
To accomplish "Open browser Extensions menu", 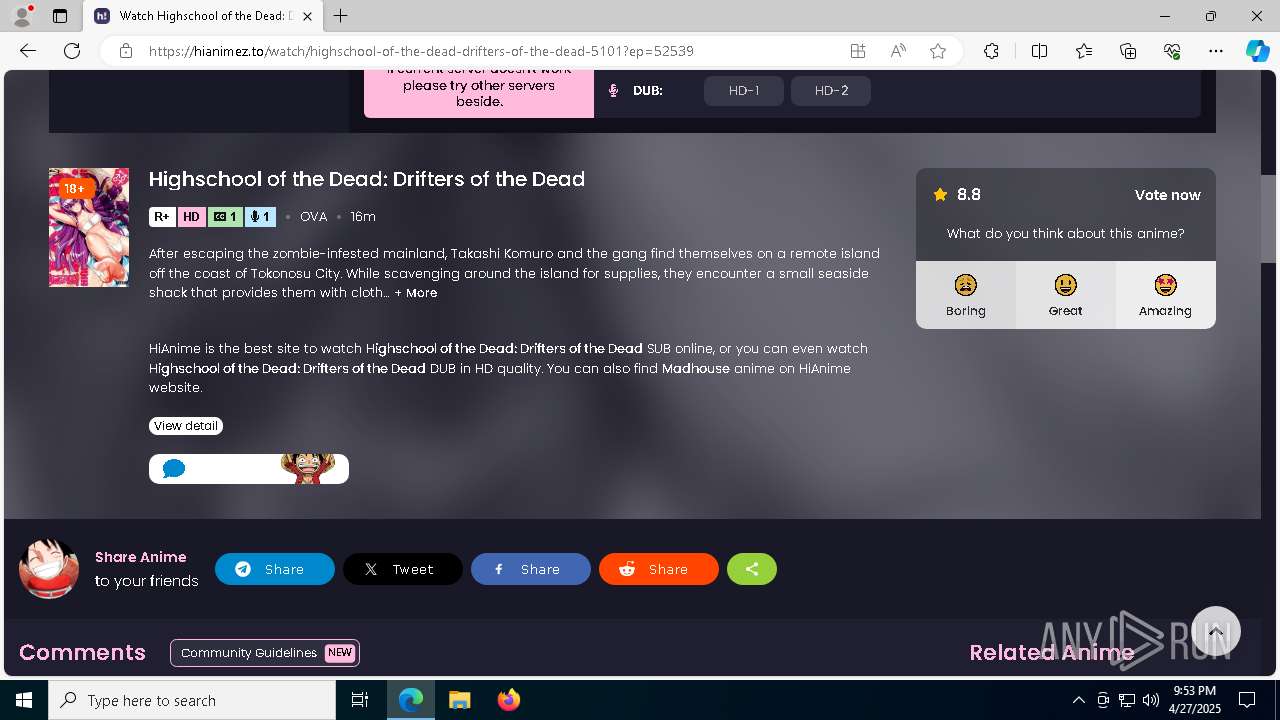I will click(991, 51).
